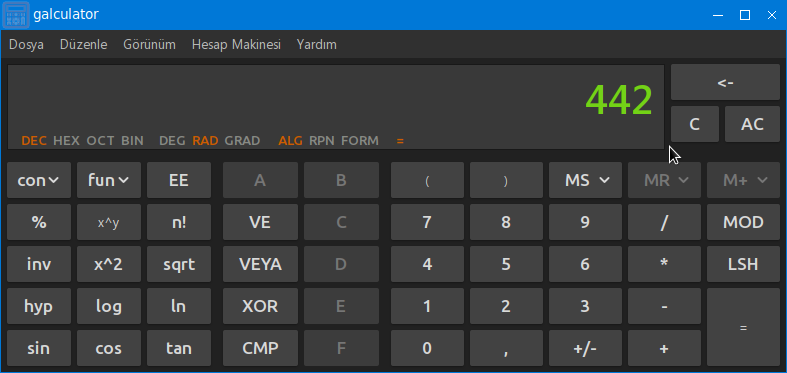Screen dimensions: 787x373
Task: Click the decimal comma button
Action: [506, 348]
